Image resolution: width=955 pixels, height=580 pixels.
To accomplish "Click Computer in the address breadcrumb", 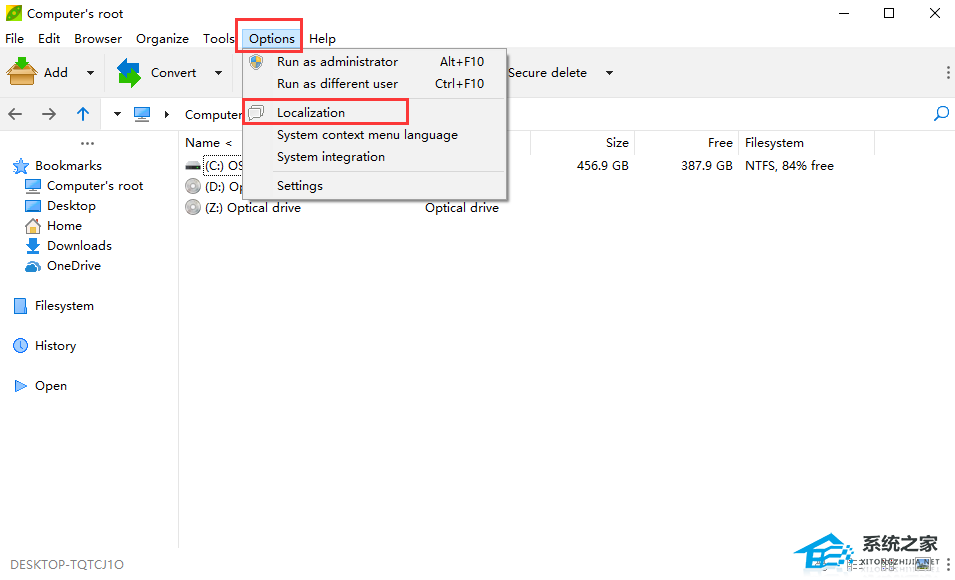I will pos(213,115).
